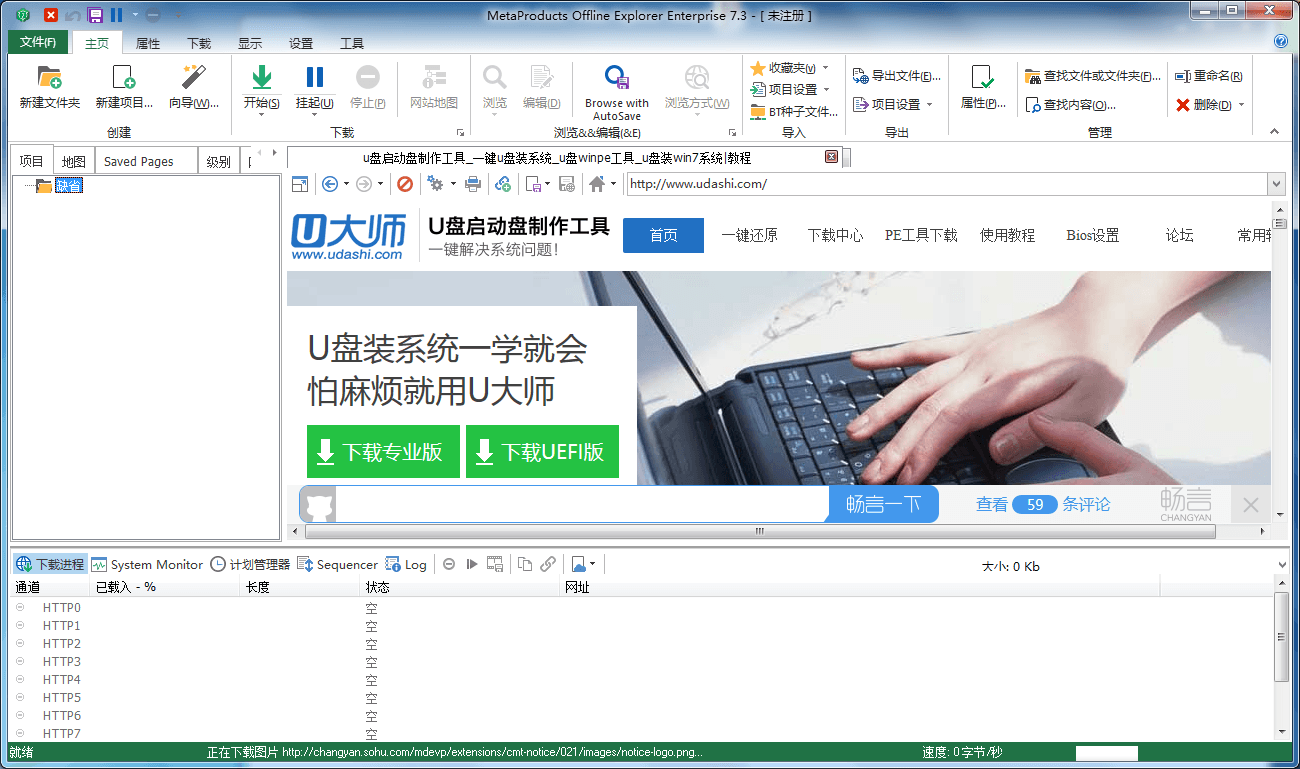Open the 级别 side panel tab
This screenshot has height=769, width=1300.
(219, 161)
